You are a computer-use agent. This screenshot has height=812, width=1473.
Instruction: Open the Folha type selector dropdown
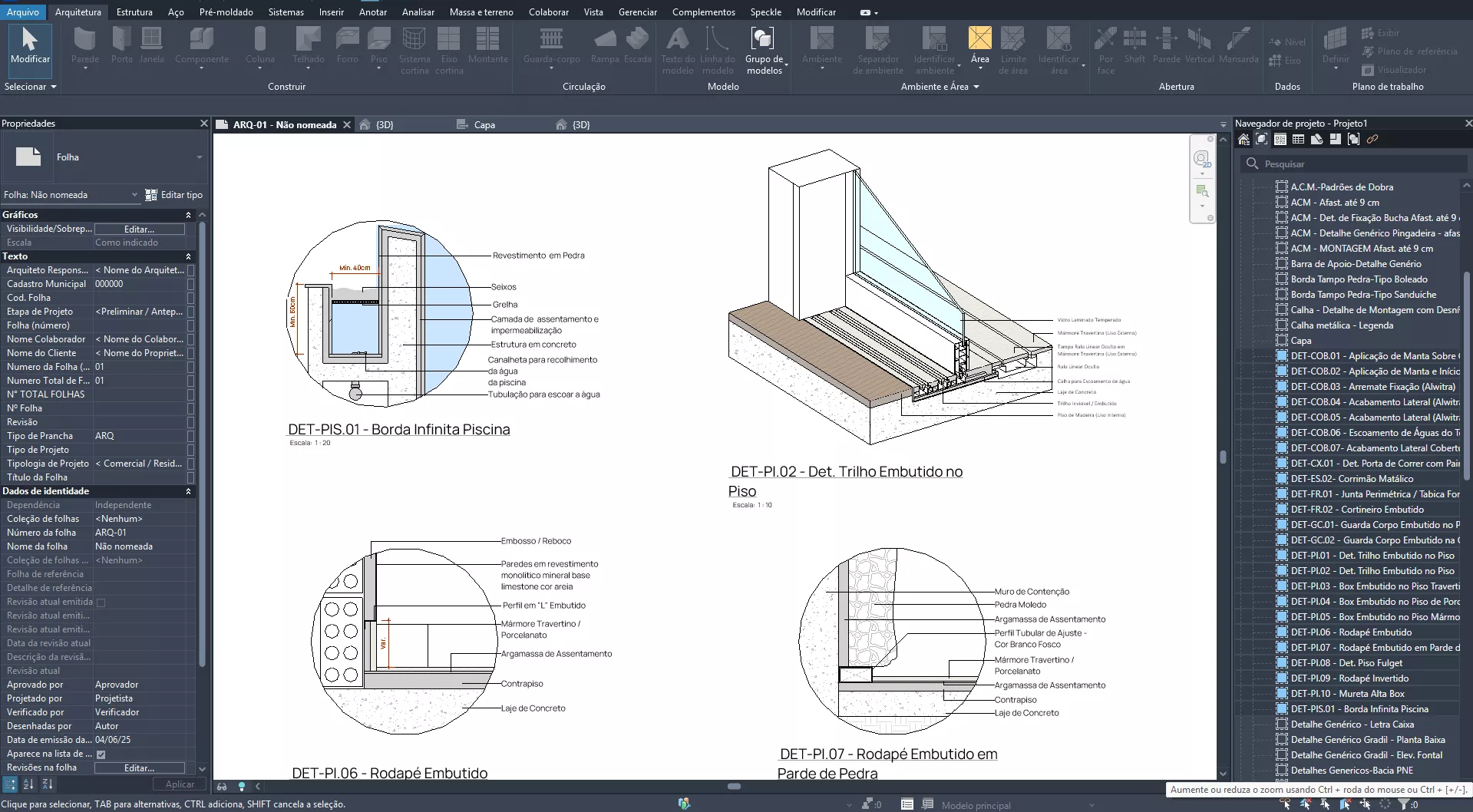199,157
